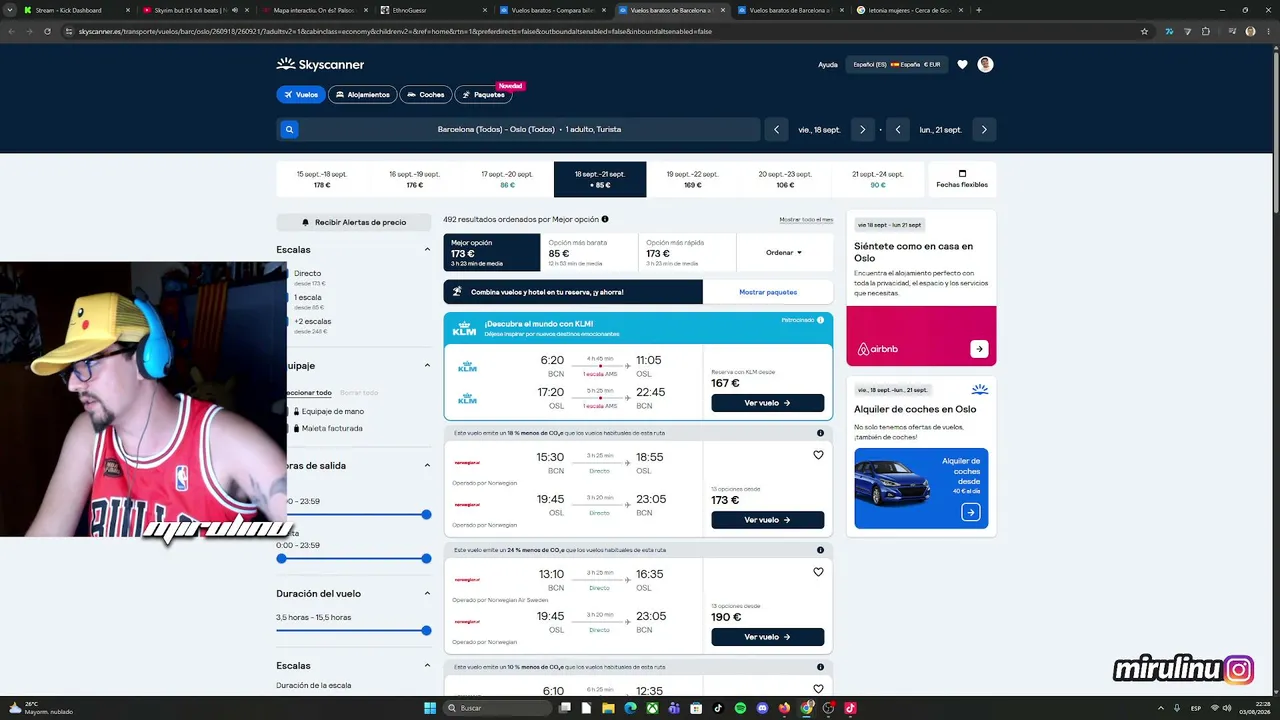Screen dimensions: 1280x720
Task: Reload the page in browser
Action: [47, 31]
